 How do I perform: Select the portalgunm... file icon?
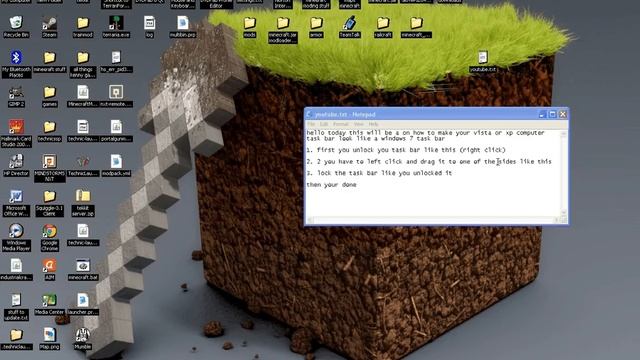point(116,131)
